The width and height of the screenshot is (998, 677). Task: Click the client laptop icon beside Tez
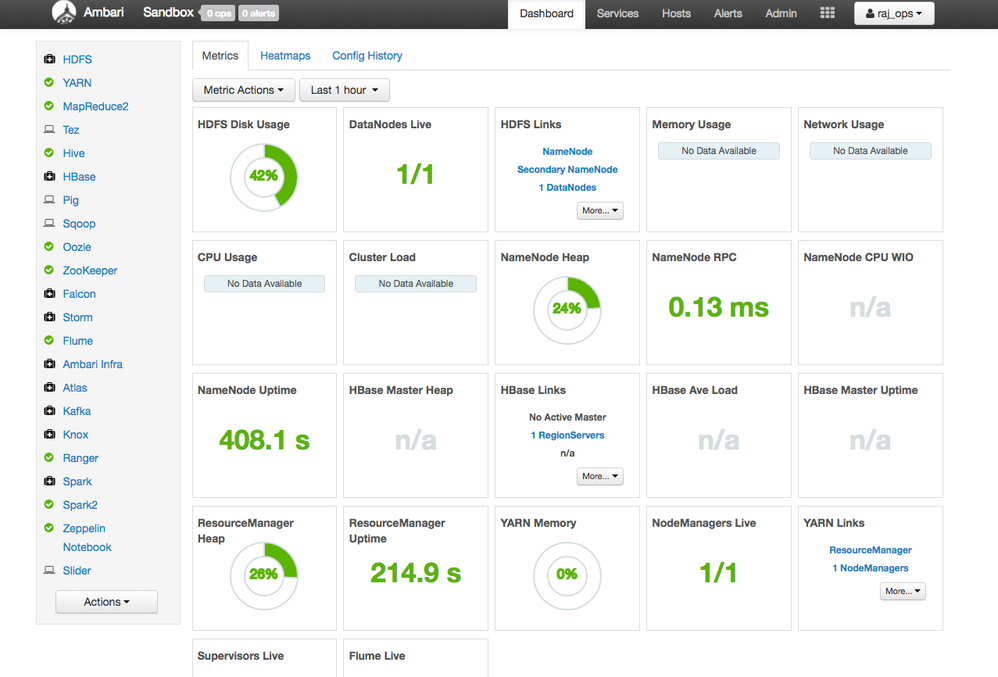(x=49, y=130)
